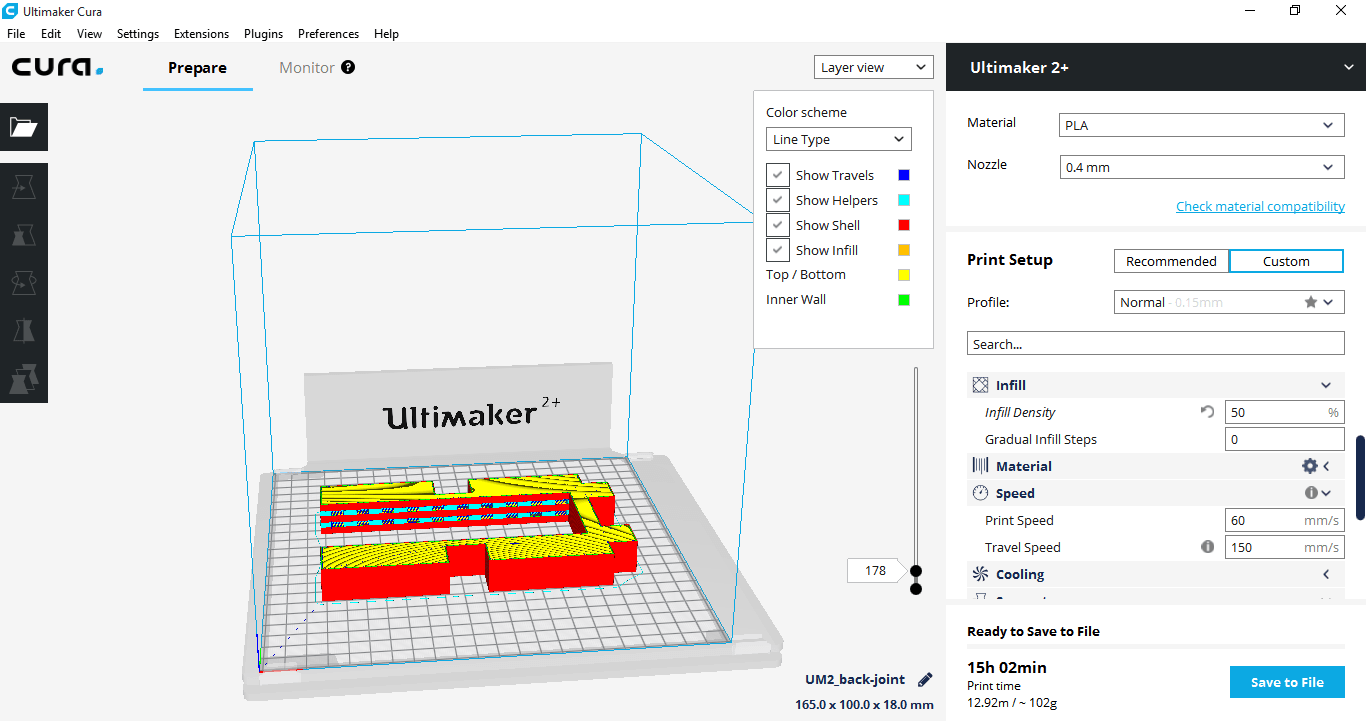Switch to the Prepare tab
This screenshot has width=1366, height=721.
(x=197, y=68)
